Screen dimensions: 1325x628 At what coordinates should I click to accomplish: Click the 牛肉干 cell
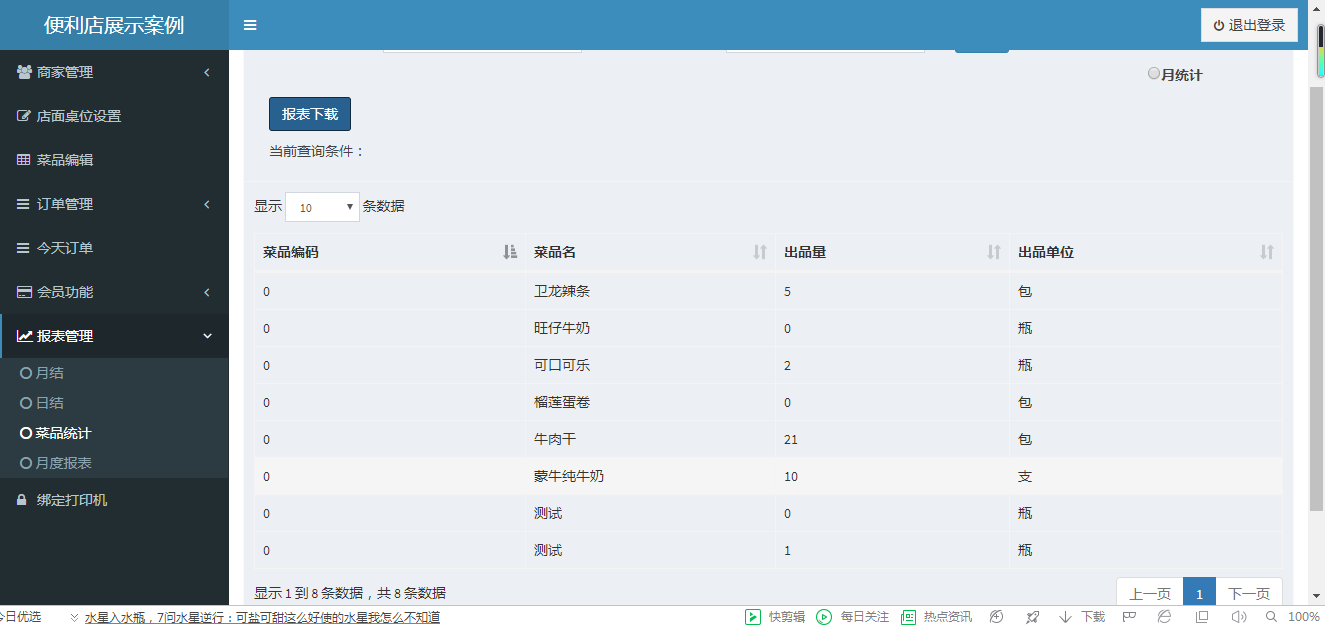click(x=650, y=439)
